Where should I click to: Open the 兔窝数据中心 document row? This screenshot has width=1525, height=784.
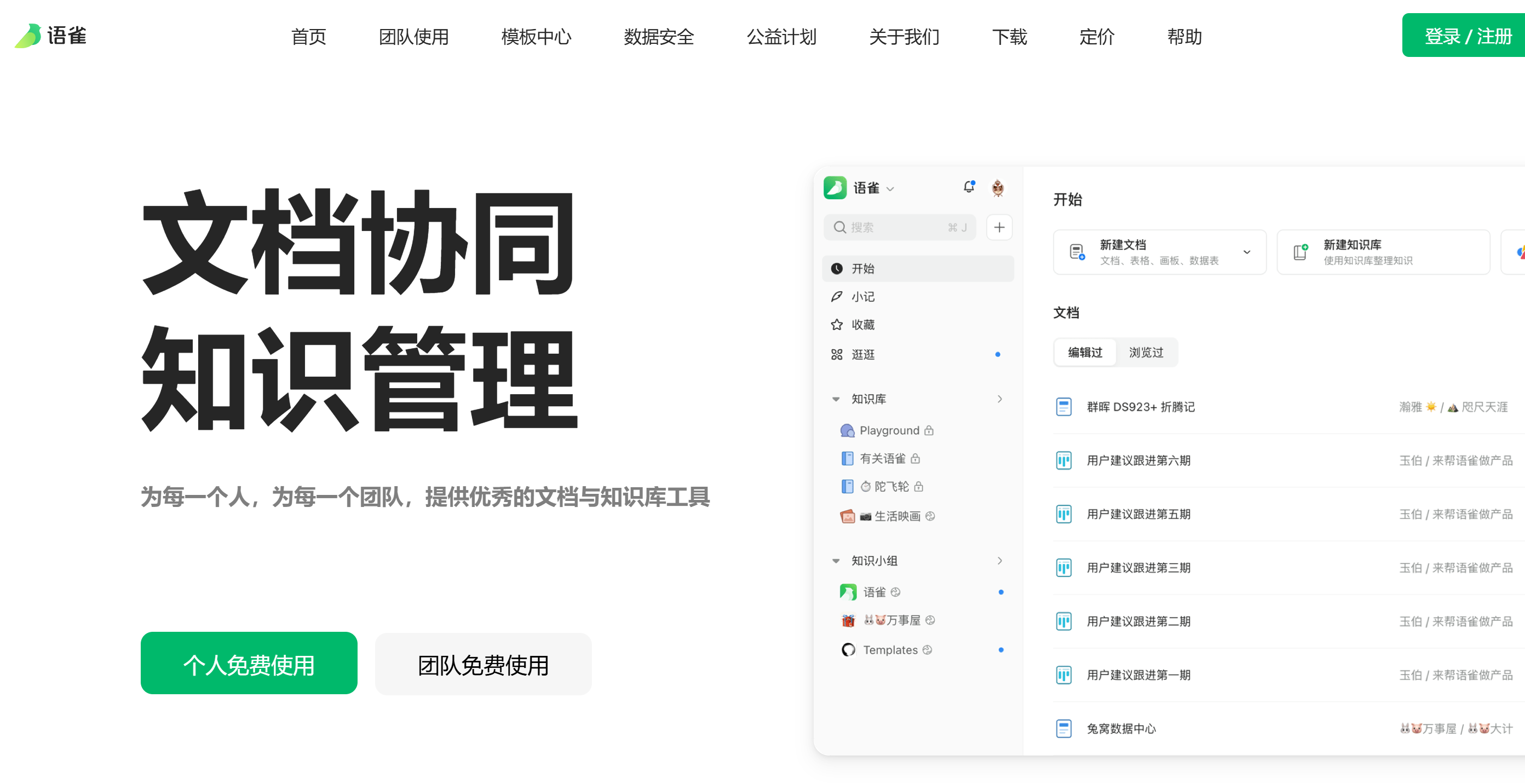(1289, 729)
